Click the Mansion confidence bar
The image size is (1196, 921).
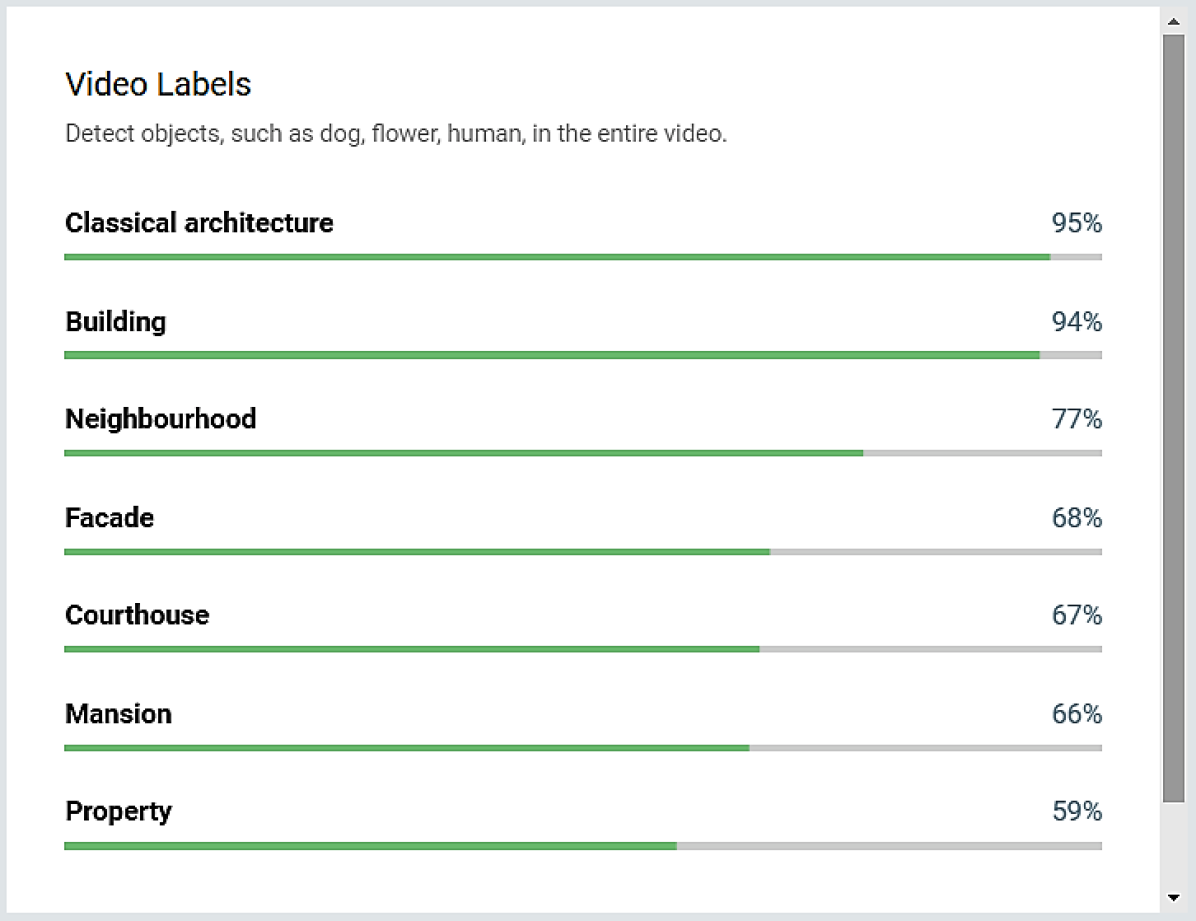coord(582,748)
